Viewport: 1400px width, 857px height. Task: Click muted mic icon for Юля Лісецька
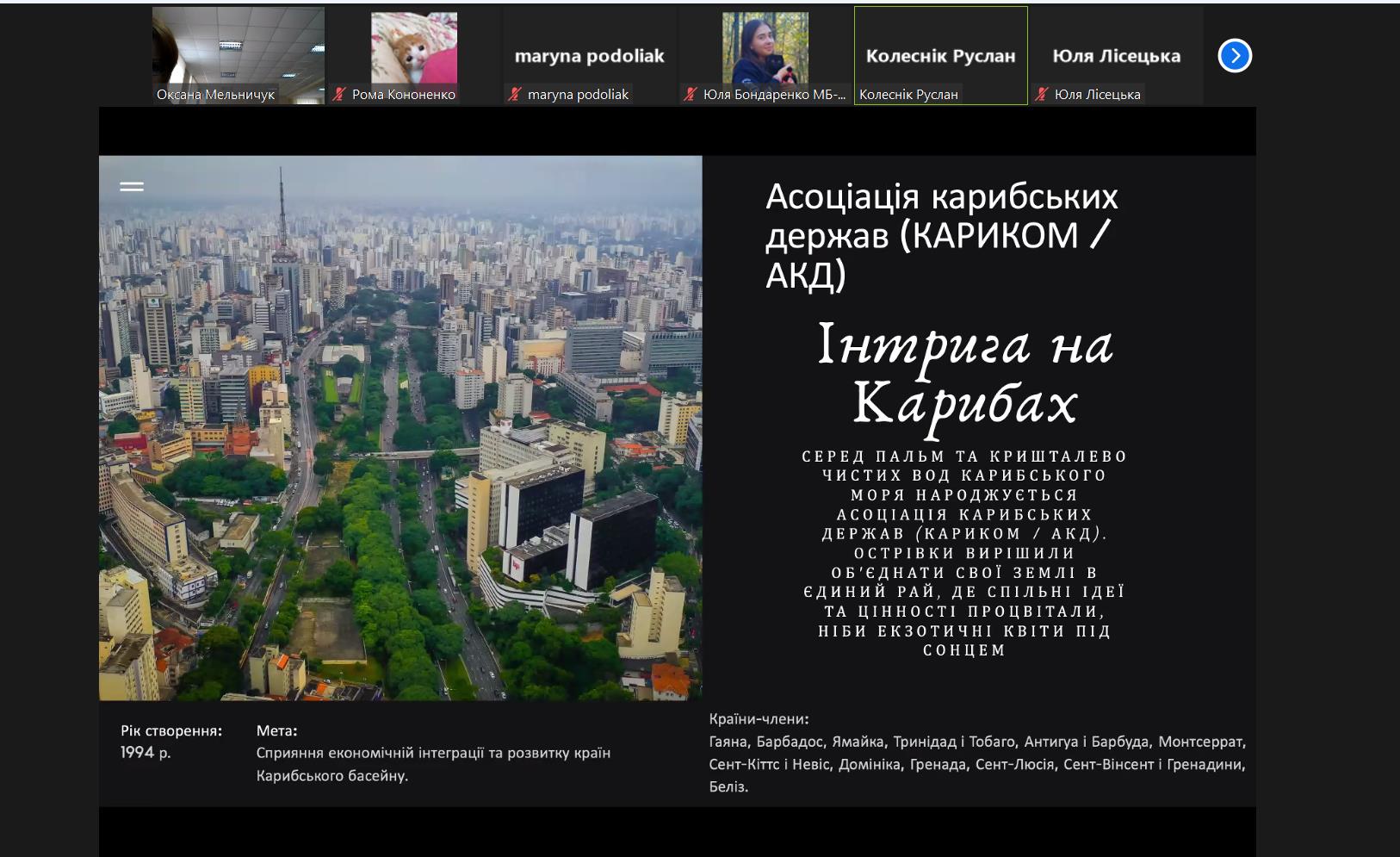pyautogui.click(x=1042, y=95)
